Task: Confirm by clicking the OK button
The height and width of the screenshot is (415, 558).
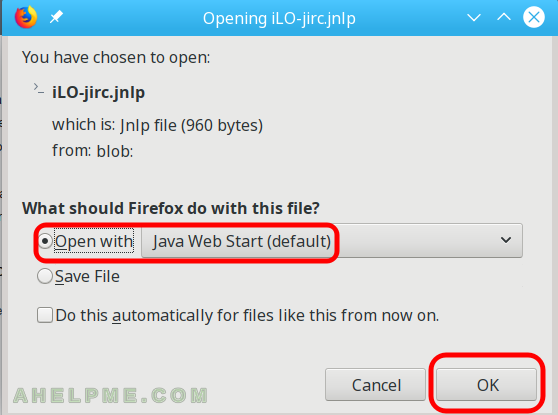Action: tap(486, 384)
